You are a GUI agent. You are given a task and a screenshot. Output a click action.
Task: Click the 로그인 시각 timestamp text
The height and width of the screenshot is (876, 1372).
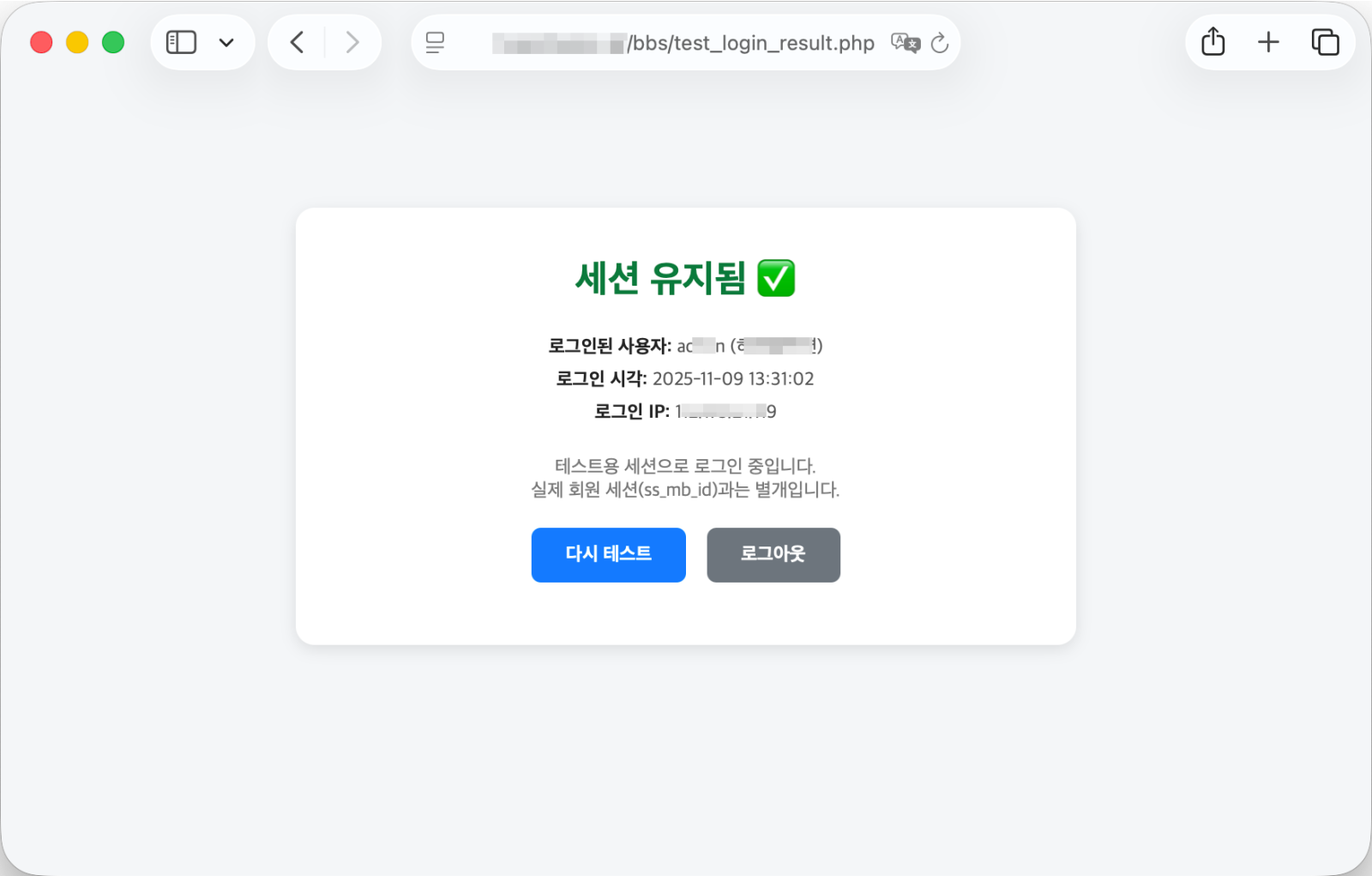pyautogui.click(x=733, y=378)
